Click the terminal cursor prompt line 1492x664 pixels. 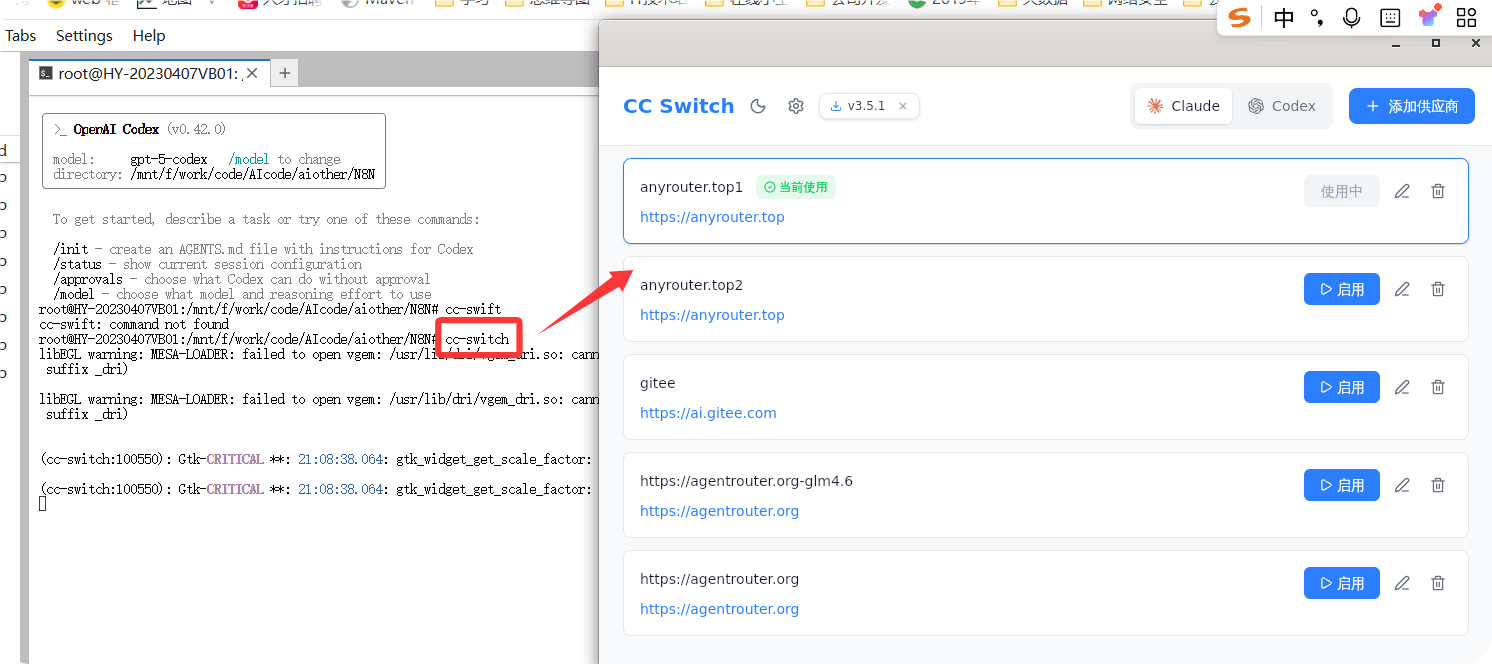click(42, 504)
